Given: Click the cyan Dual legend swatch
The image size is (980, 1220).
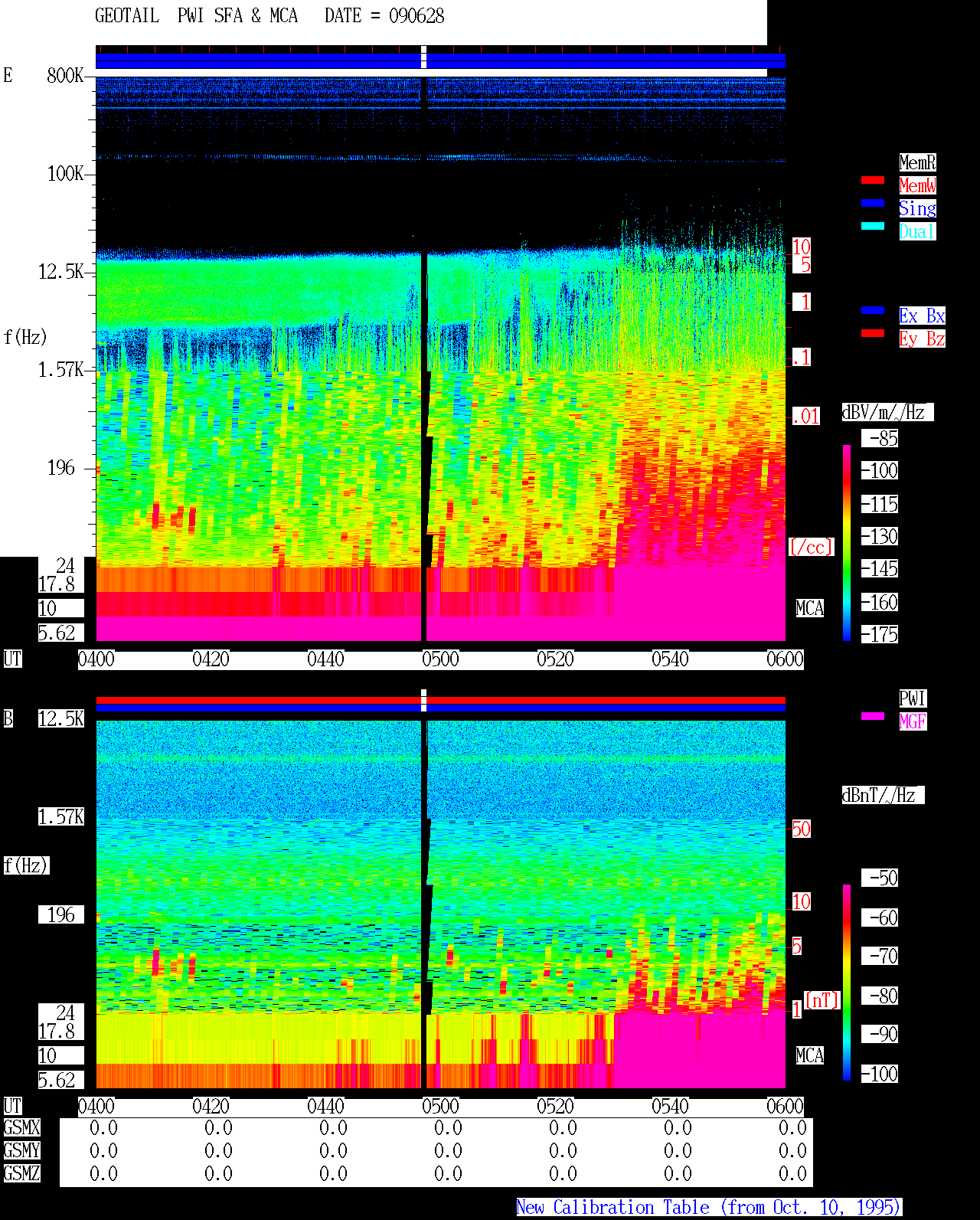Looking at the screenshot, I should pyautogui.click(x=873, y=226).
